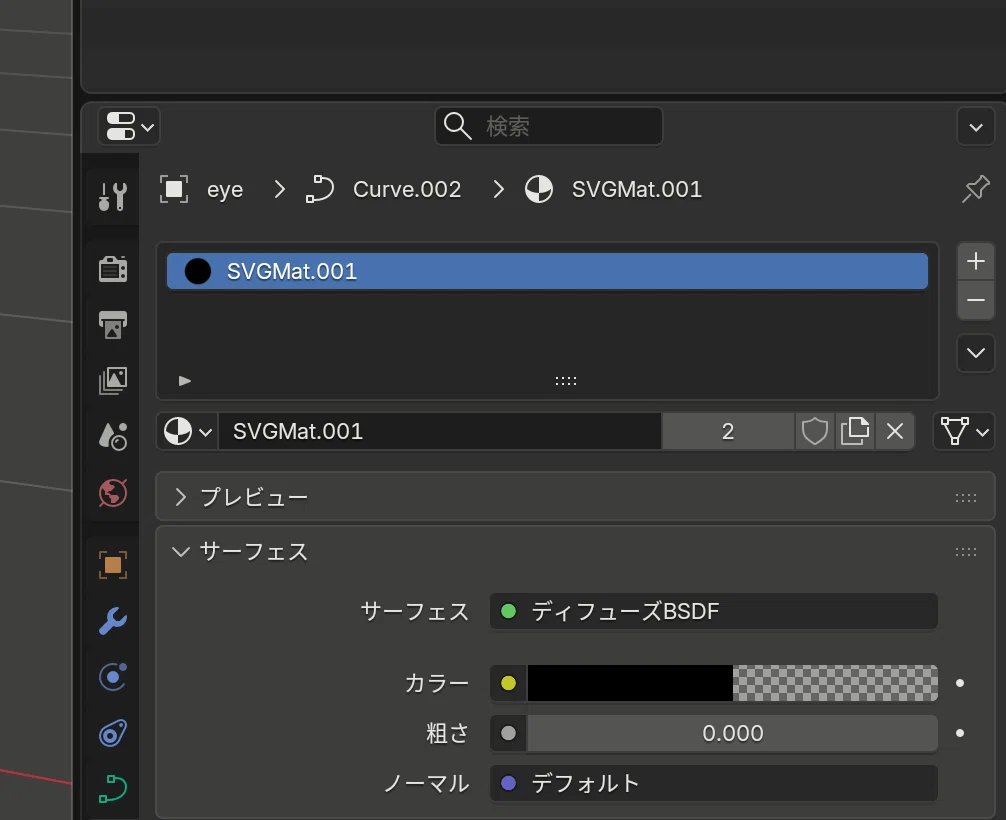
Task: Click the SVGMat.001 breadcrumb material icon
Action: click(x=538, y=189)
